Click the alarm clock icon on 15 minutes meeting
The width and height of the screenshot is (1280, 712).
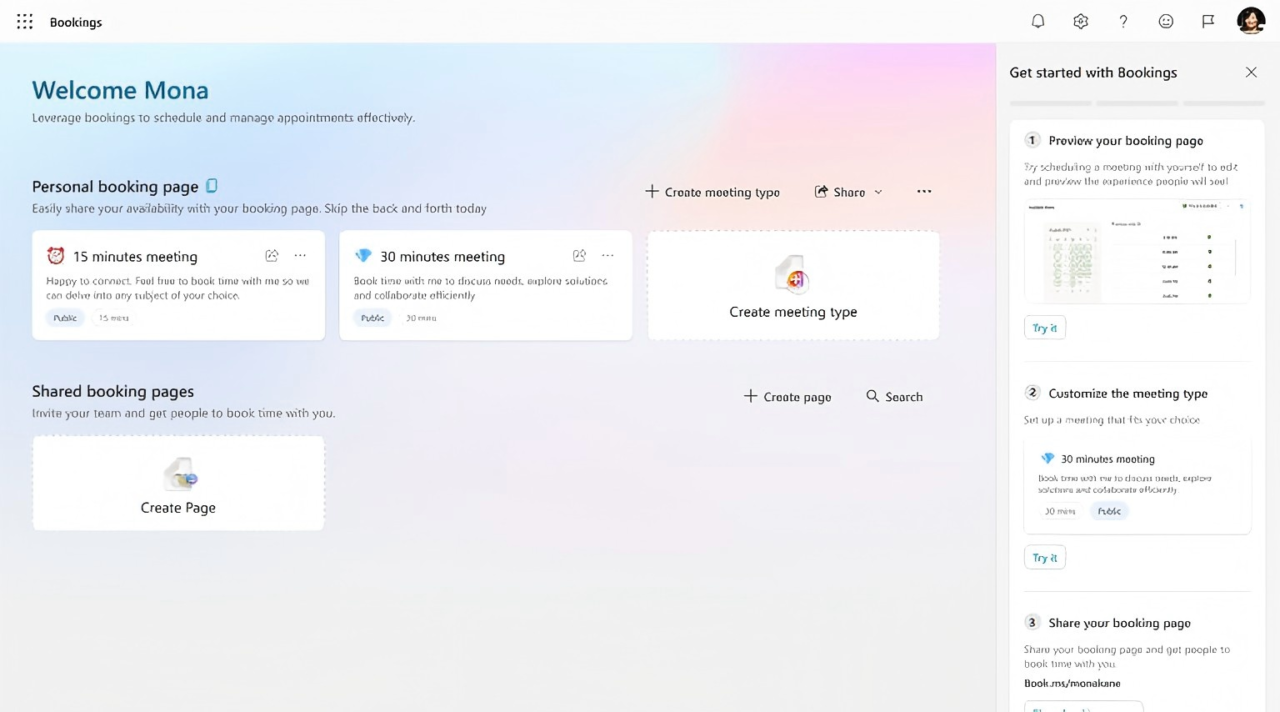click(56, 256)
